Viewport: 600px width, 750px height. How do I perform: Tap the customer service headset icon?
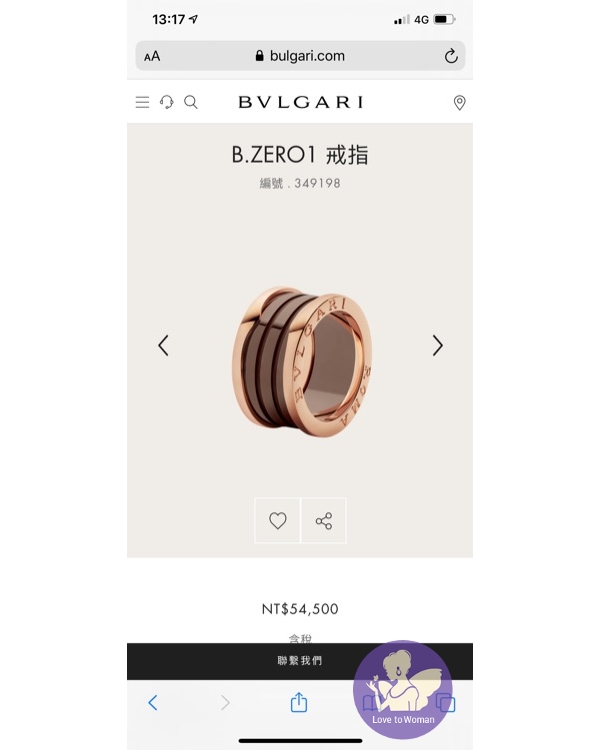pos(167,102)
